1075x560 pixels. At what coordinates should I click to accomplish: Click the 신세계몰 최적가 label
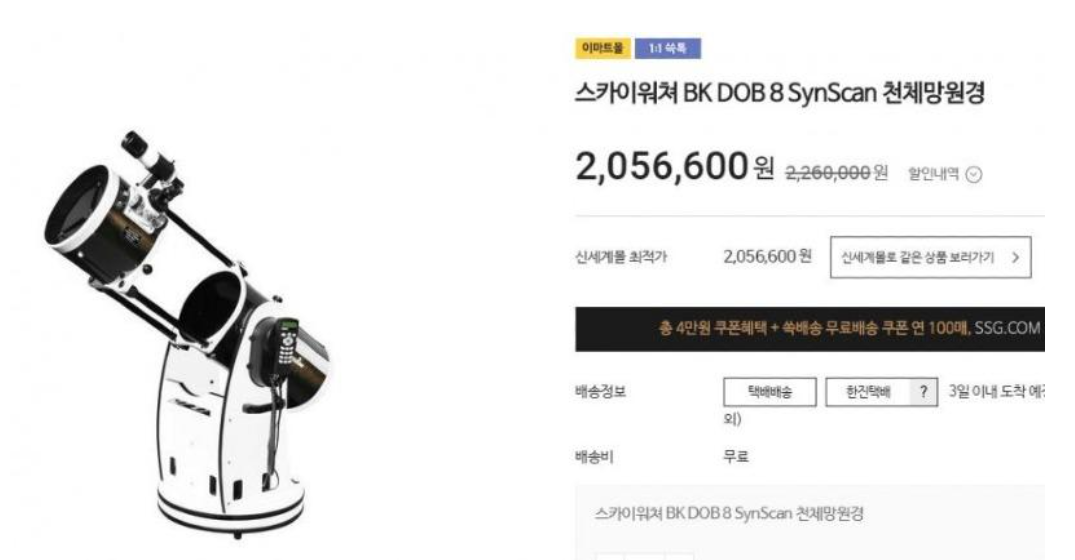click(620, 257)
